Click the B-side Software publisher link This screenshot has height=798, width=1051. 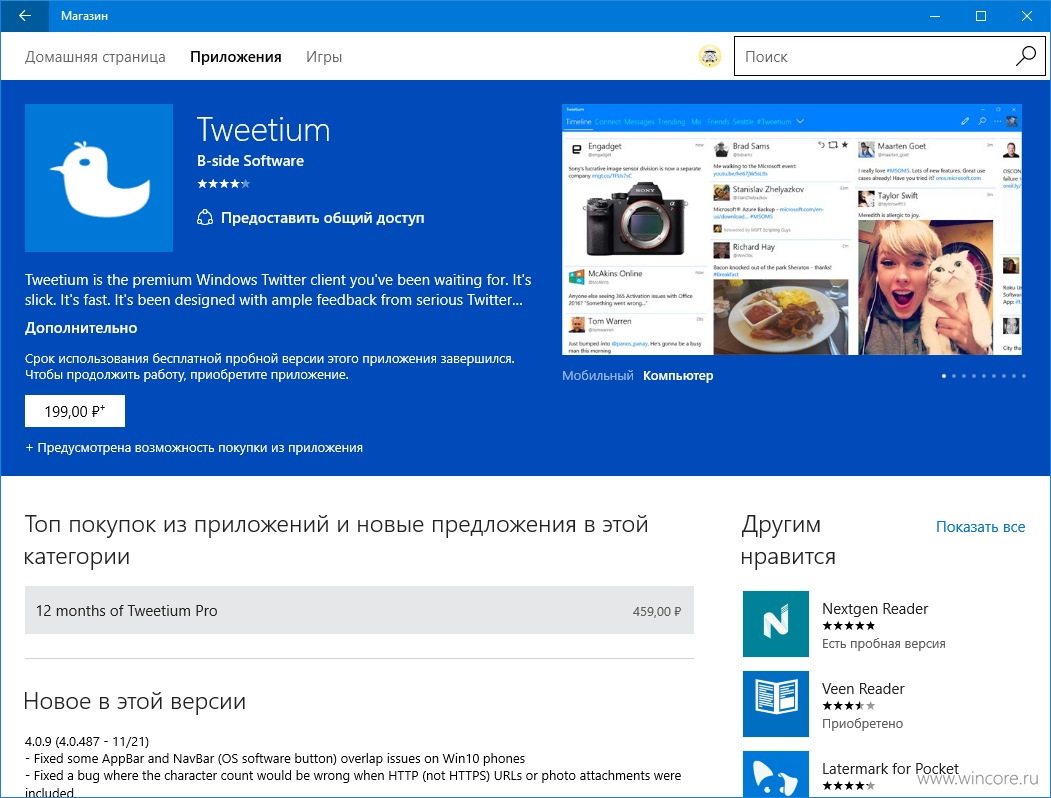tap(250, 161)
